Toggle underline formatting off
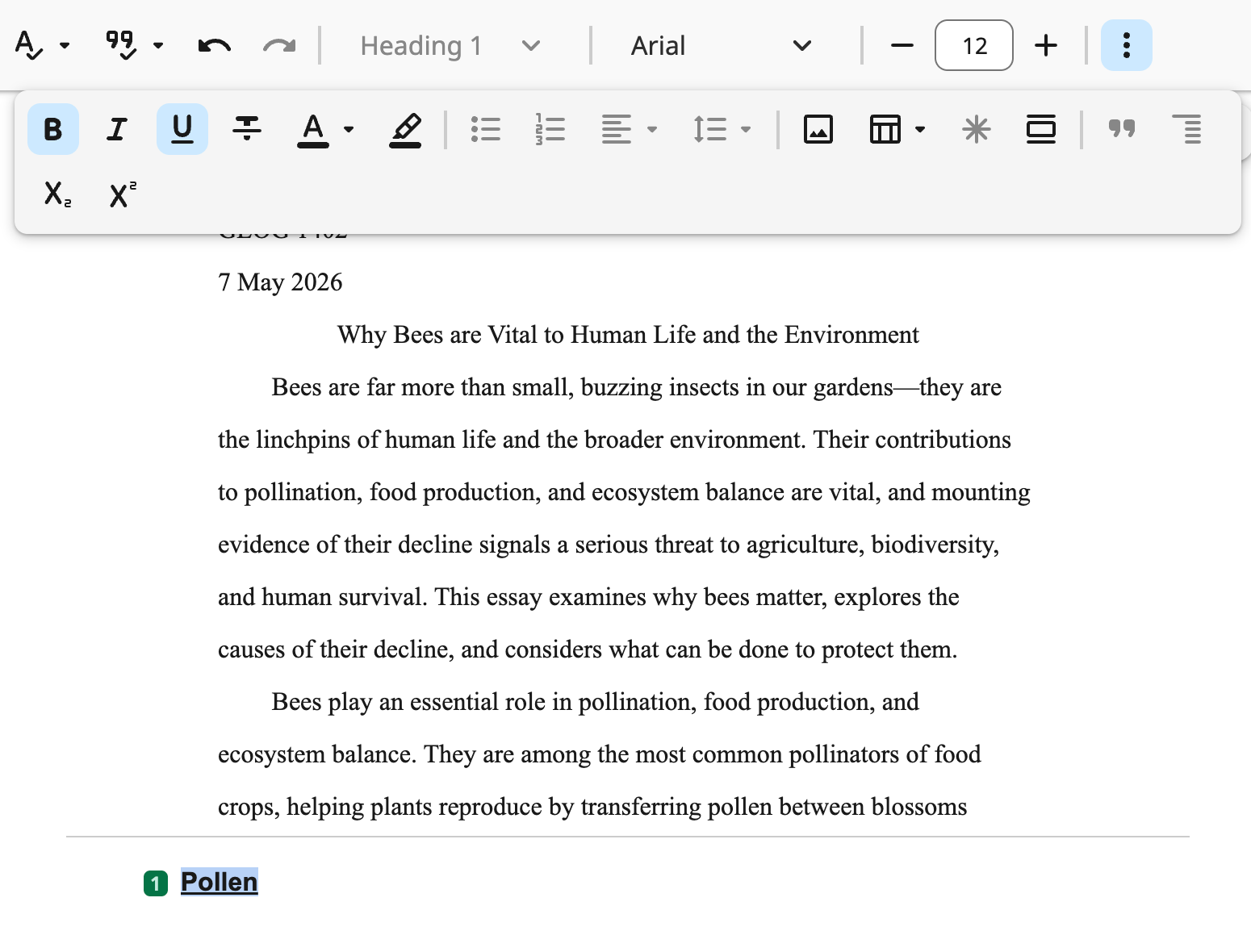Viewport: 1251px width, 952px height. click(182, 129)
